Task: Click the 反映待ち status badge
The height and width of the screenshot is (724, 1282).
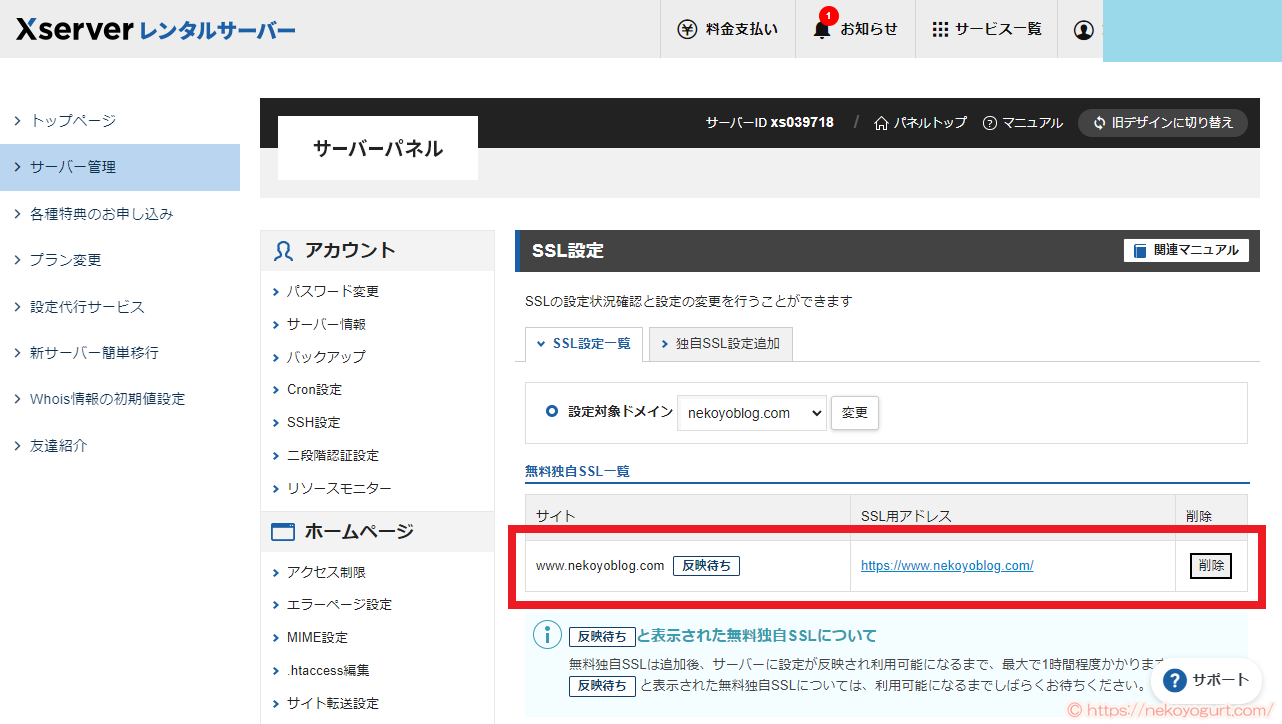Action: pos(706,565)
